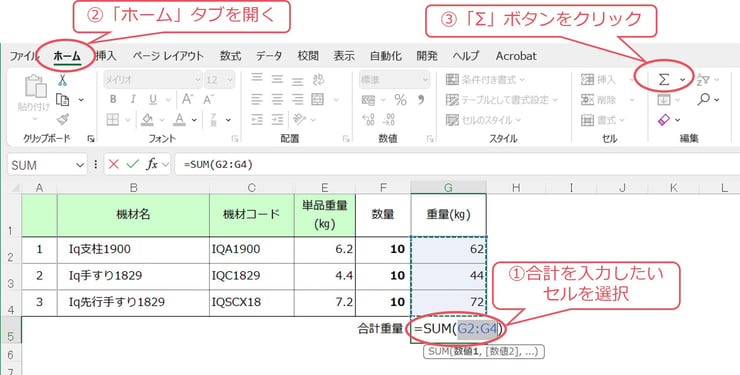Toggle Bold formatting button
740x375 pixels.
point(113,100)
